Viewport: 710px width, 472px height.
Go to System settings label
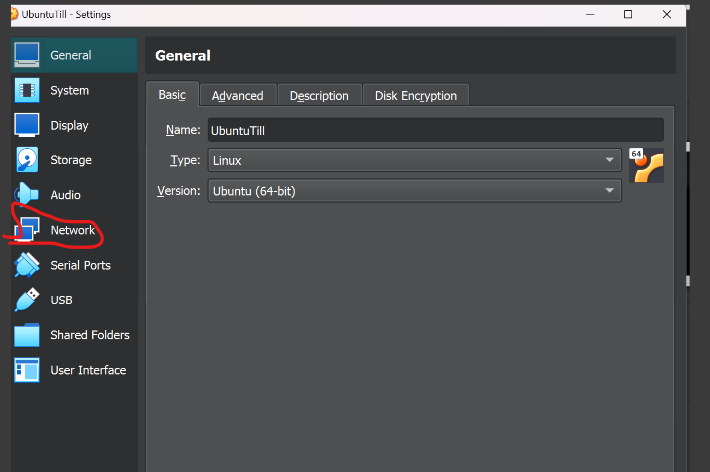69,91
